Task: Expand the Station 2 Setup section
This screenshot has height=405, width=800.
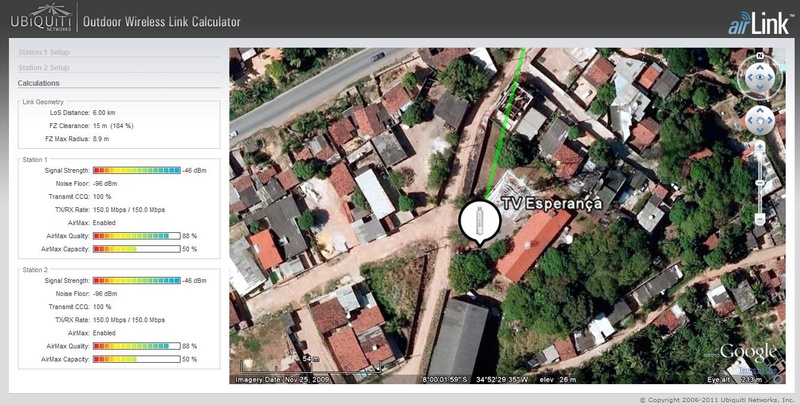Action: (x=44, y=67)
